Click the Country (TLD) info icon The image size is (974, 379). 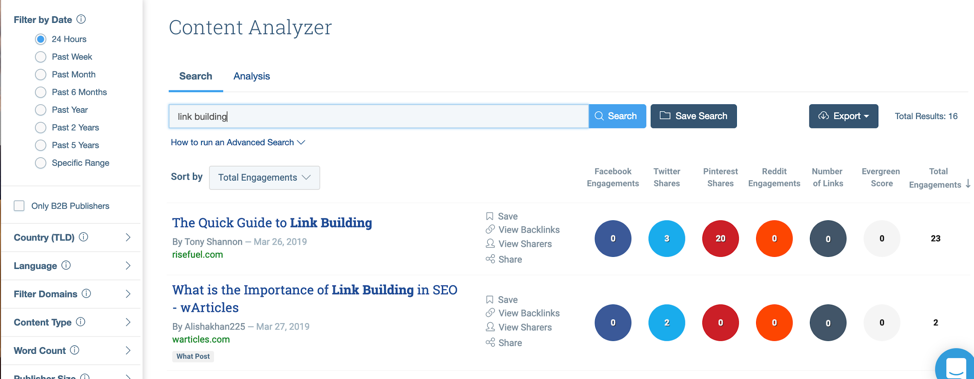pyautogui.click(x=84, y=237)
